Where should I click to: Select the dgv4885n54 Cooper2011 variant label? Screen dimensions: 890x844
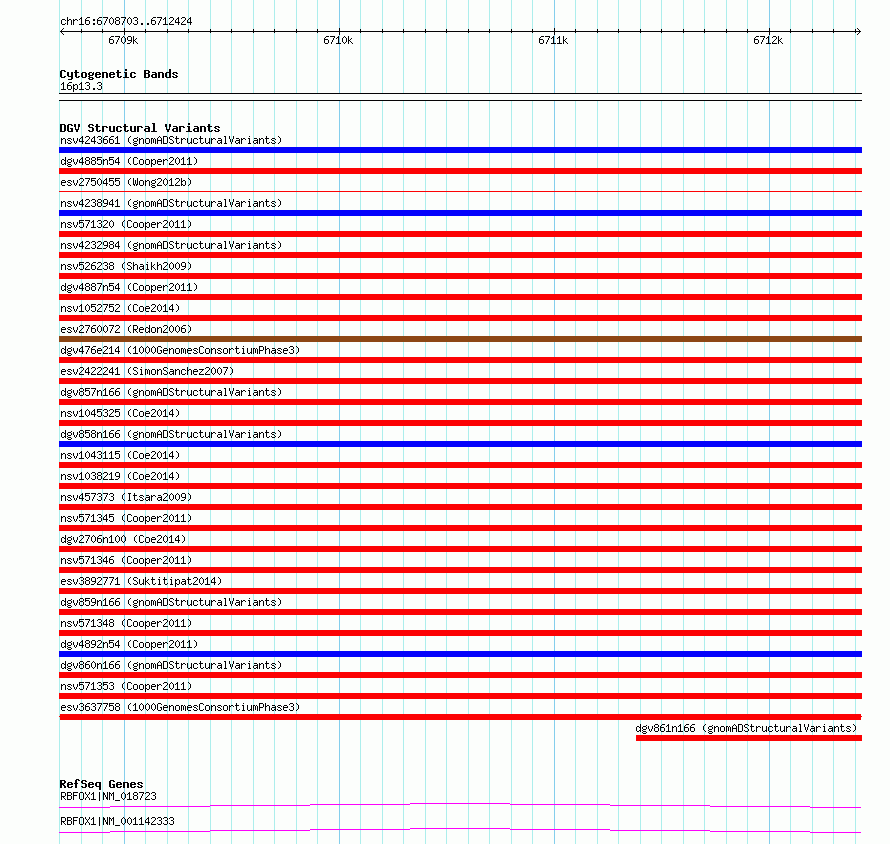pyautogui.click(x=129, y=161)
